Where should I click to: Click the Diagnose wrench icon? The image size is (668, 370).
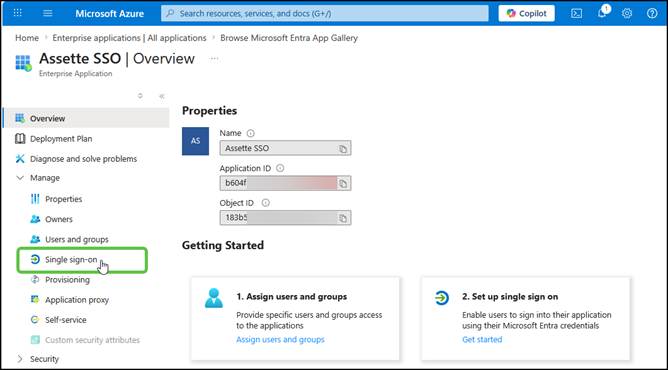pyautogui.click(x=20, y=159)
